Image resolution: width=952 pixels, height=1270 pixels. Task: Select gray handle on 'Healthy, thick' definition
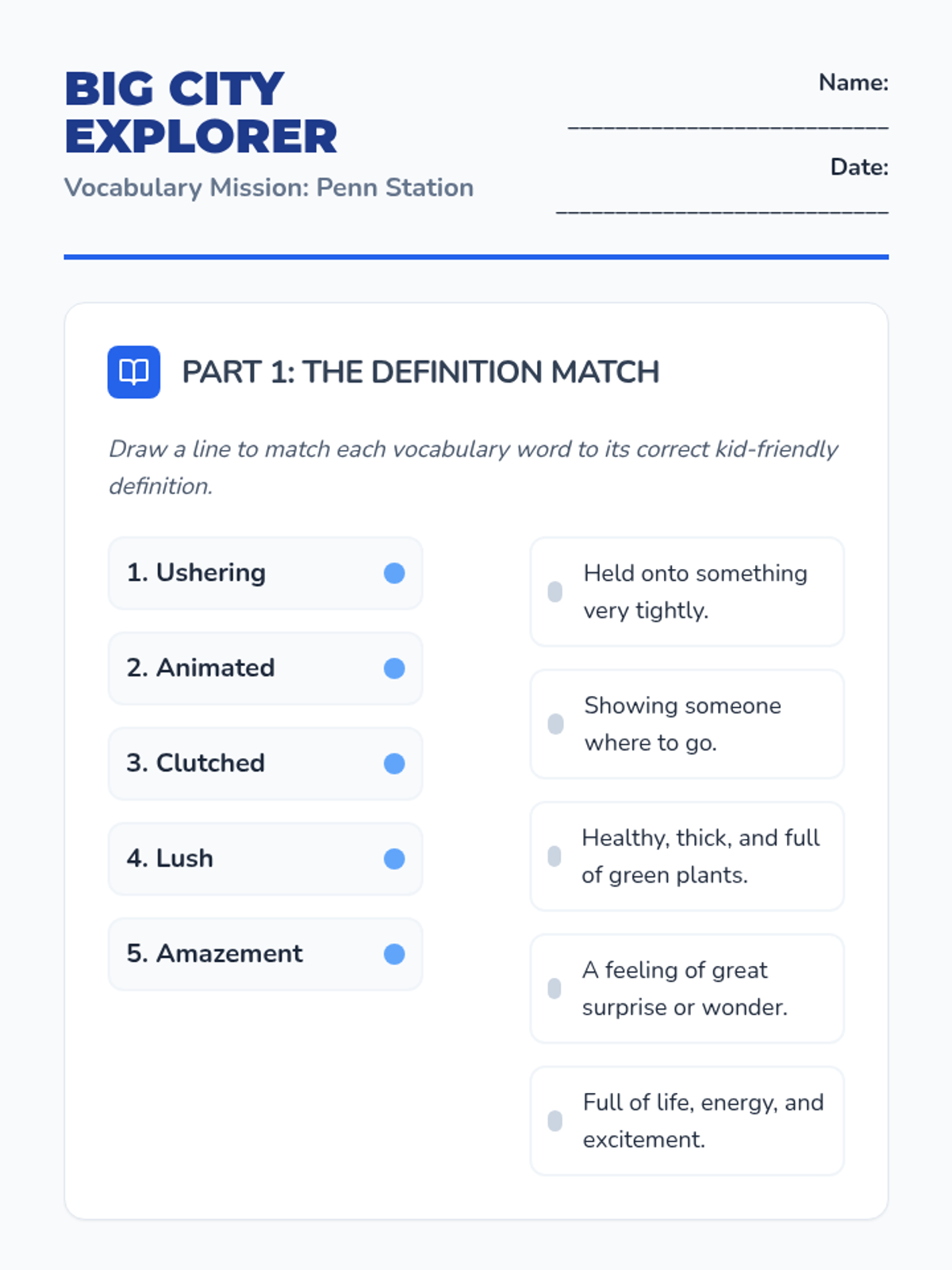[555, 856]
